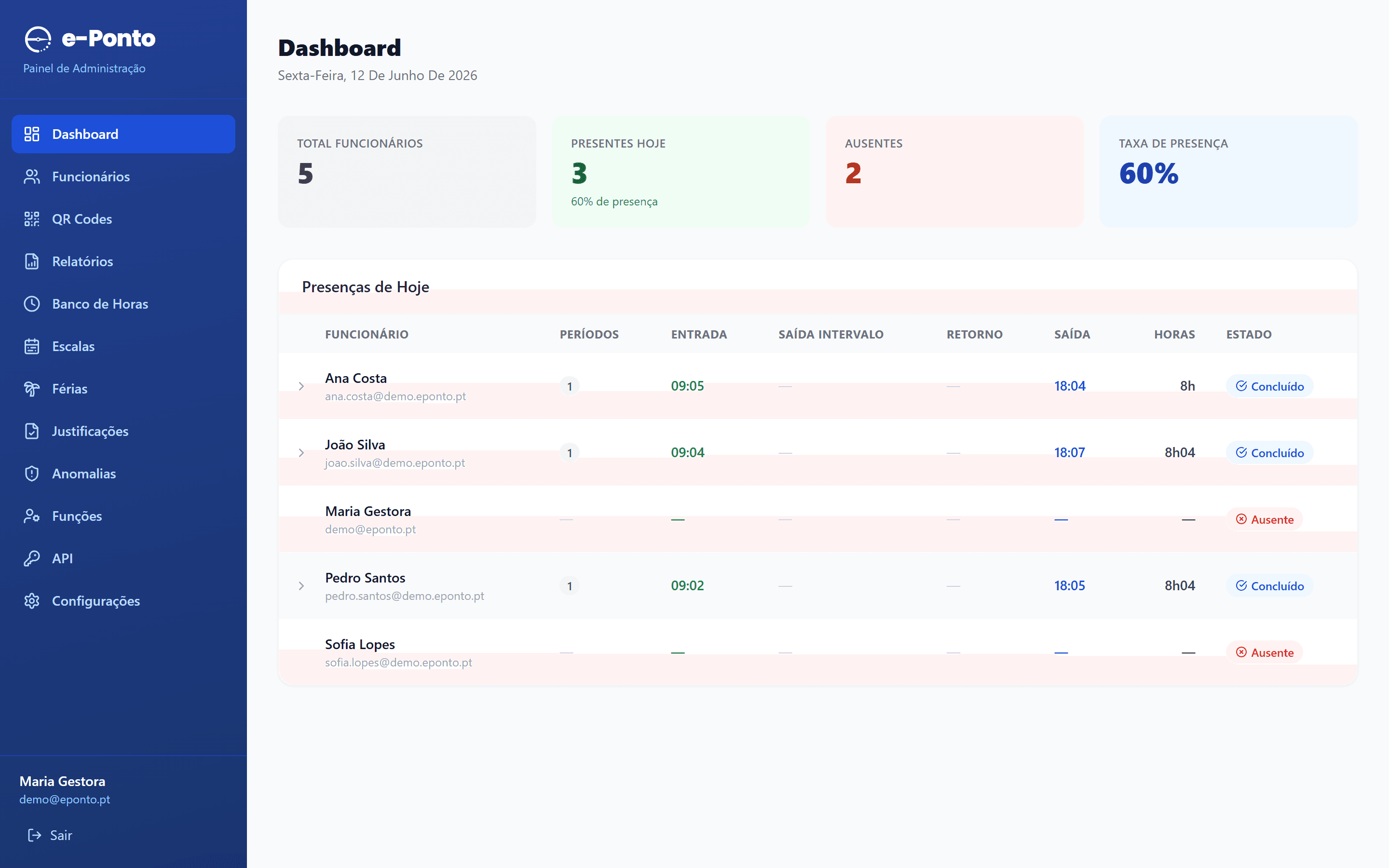Click João Silva's exit time 18:07
Viewport: 1389px width, 868px height.
point(1069,453)
